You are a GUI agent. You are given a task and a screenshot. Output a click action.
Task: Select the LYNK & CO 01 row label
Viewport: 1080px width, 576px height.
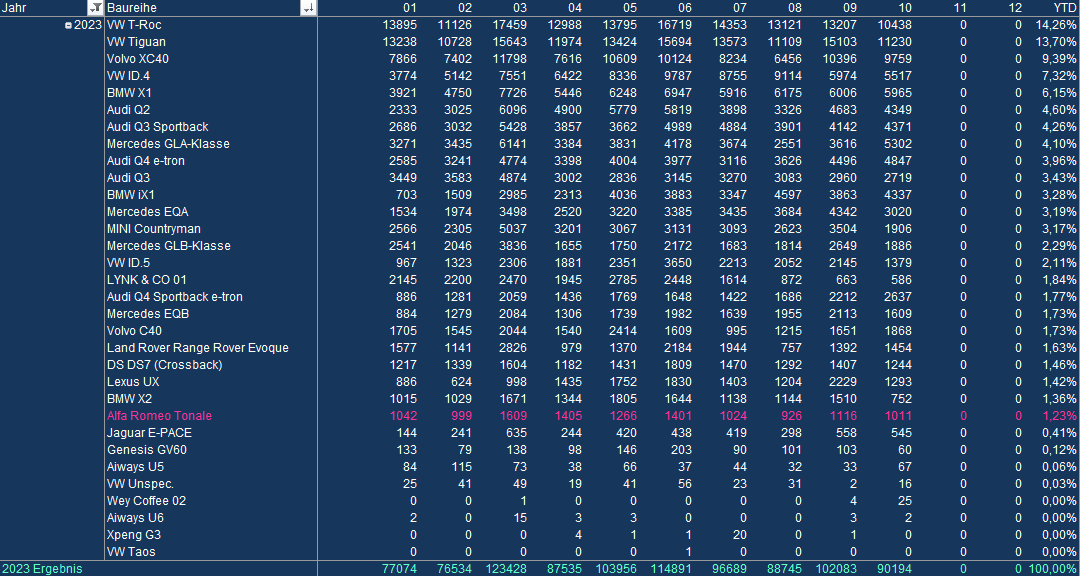tap(147, 280)
